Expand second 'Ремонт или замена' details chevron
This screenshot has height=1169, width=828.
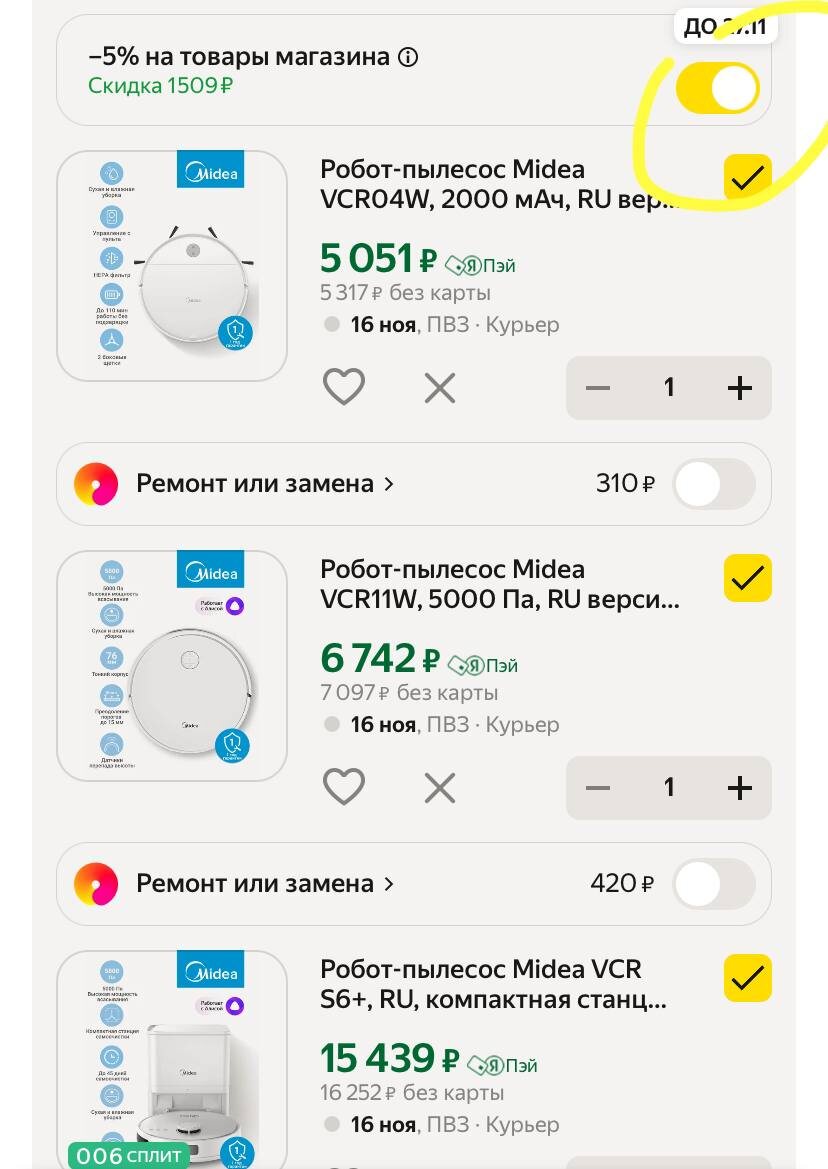(389, 884)
